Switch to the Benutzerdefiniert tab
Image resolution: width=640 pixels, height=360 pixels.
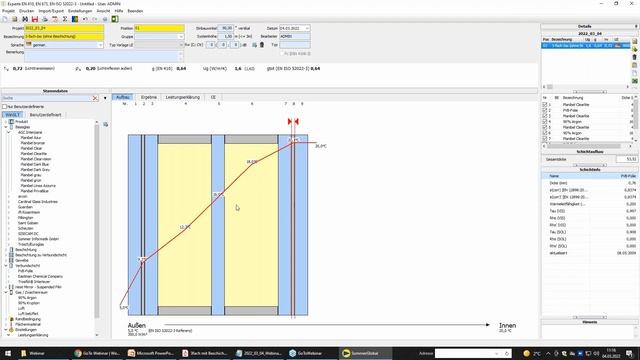45,115
